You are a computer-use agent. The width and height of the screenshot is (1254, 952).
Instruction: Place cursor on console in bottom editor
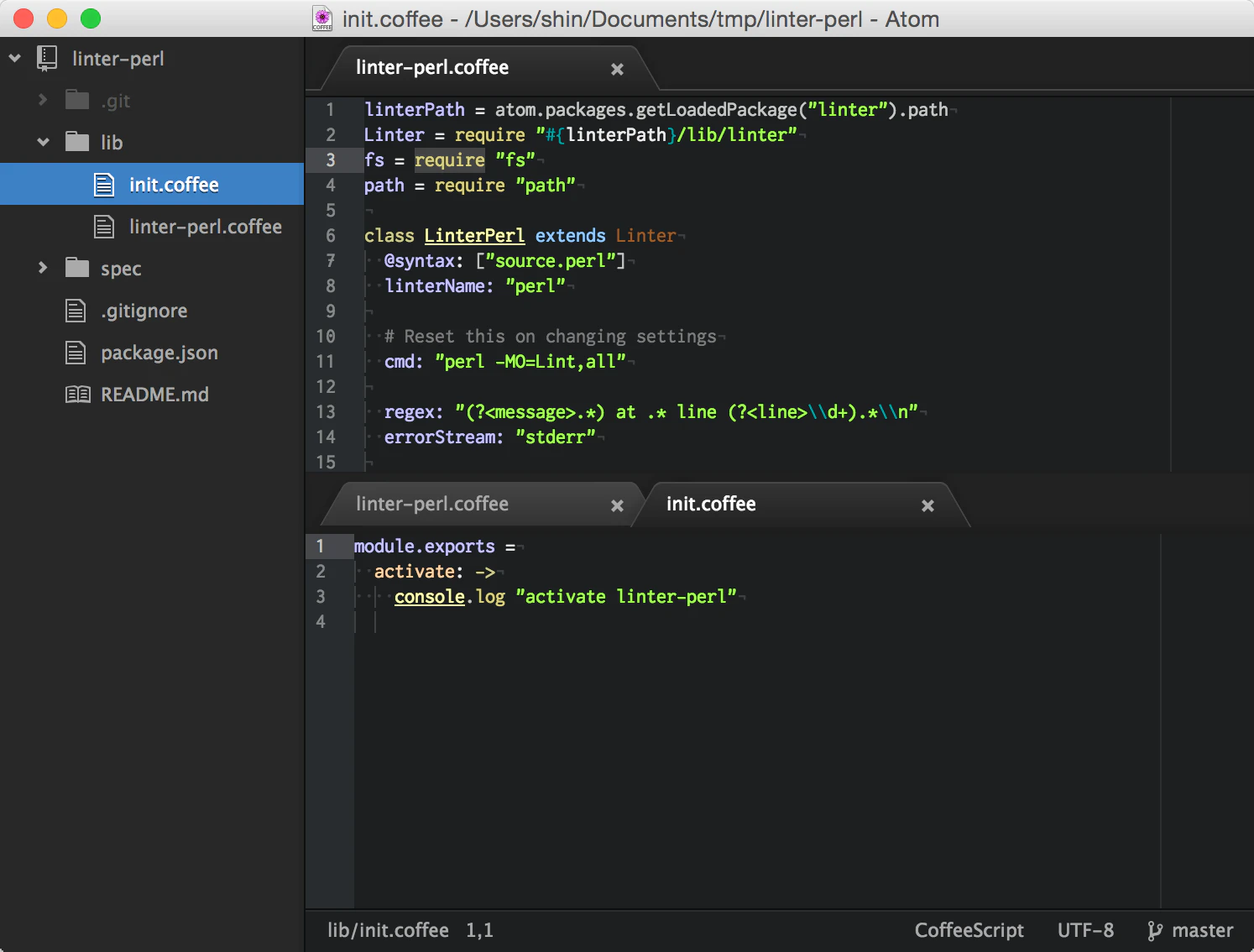coord(430,597)
